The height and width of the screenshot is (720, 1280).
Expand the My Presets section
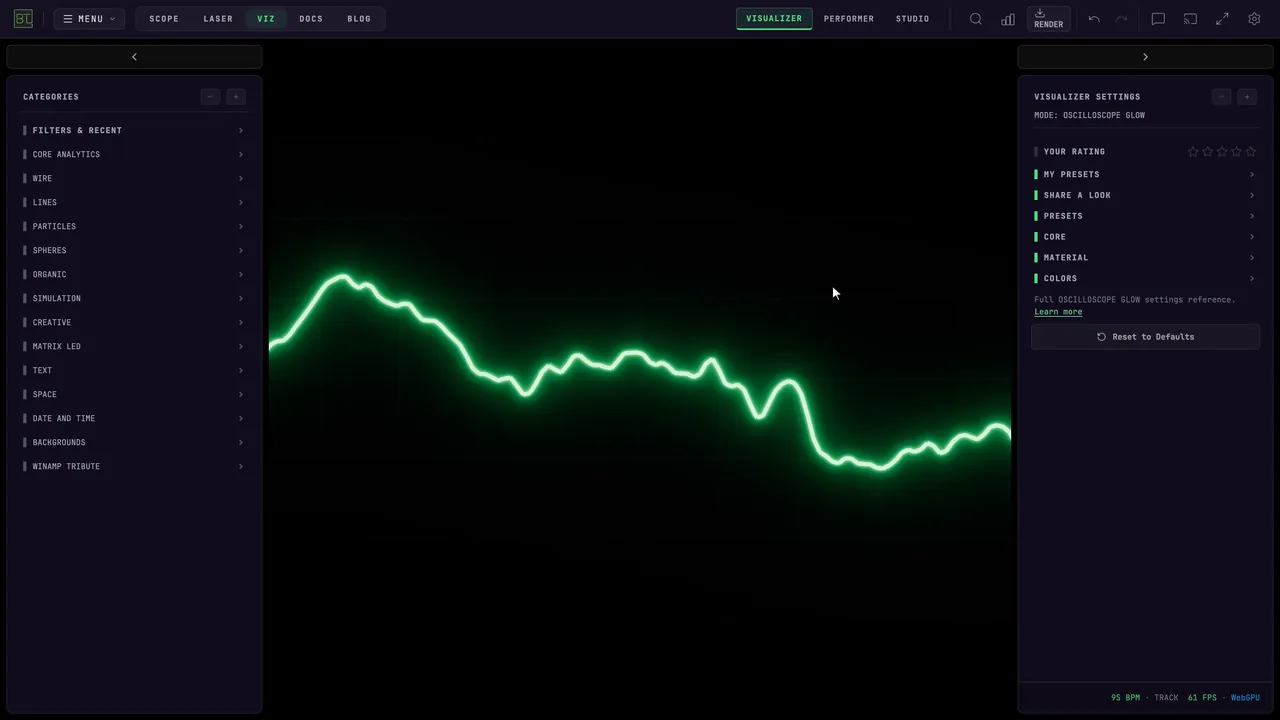click(1145, 174)
